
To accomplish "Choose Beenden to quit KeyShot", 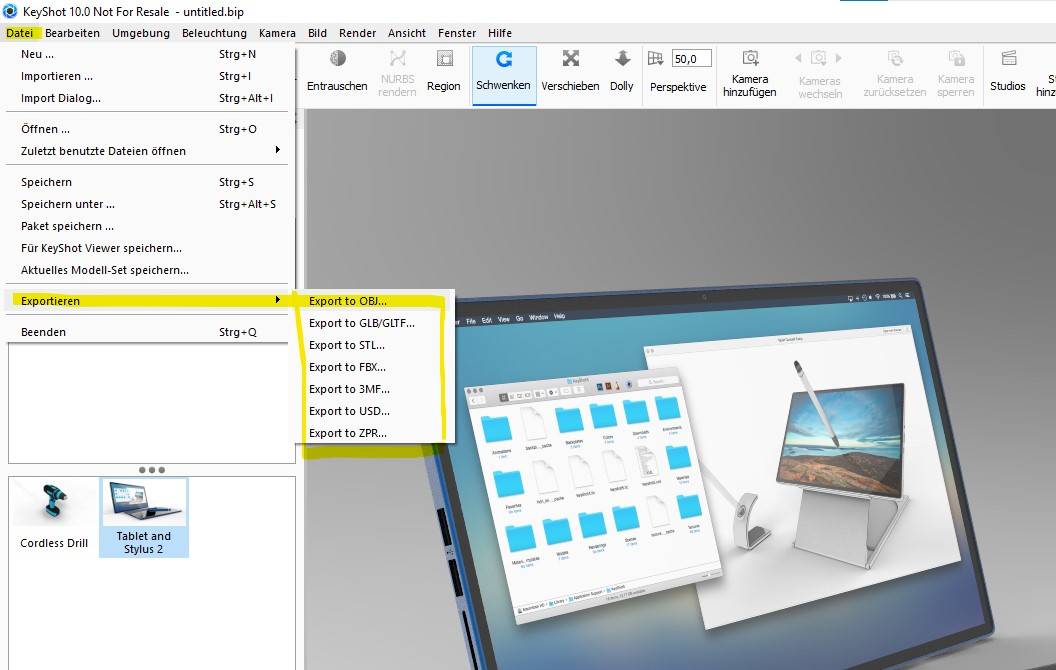I will pos(147,332).
